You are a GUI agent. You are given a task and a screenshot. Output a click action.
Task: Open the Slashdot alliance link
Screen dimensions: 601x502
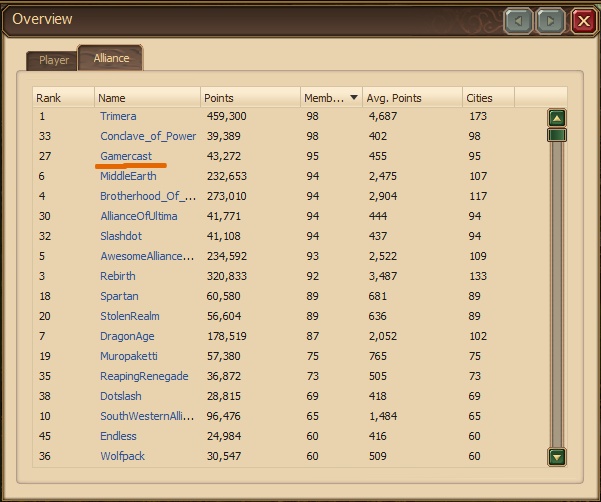point(121,236)
